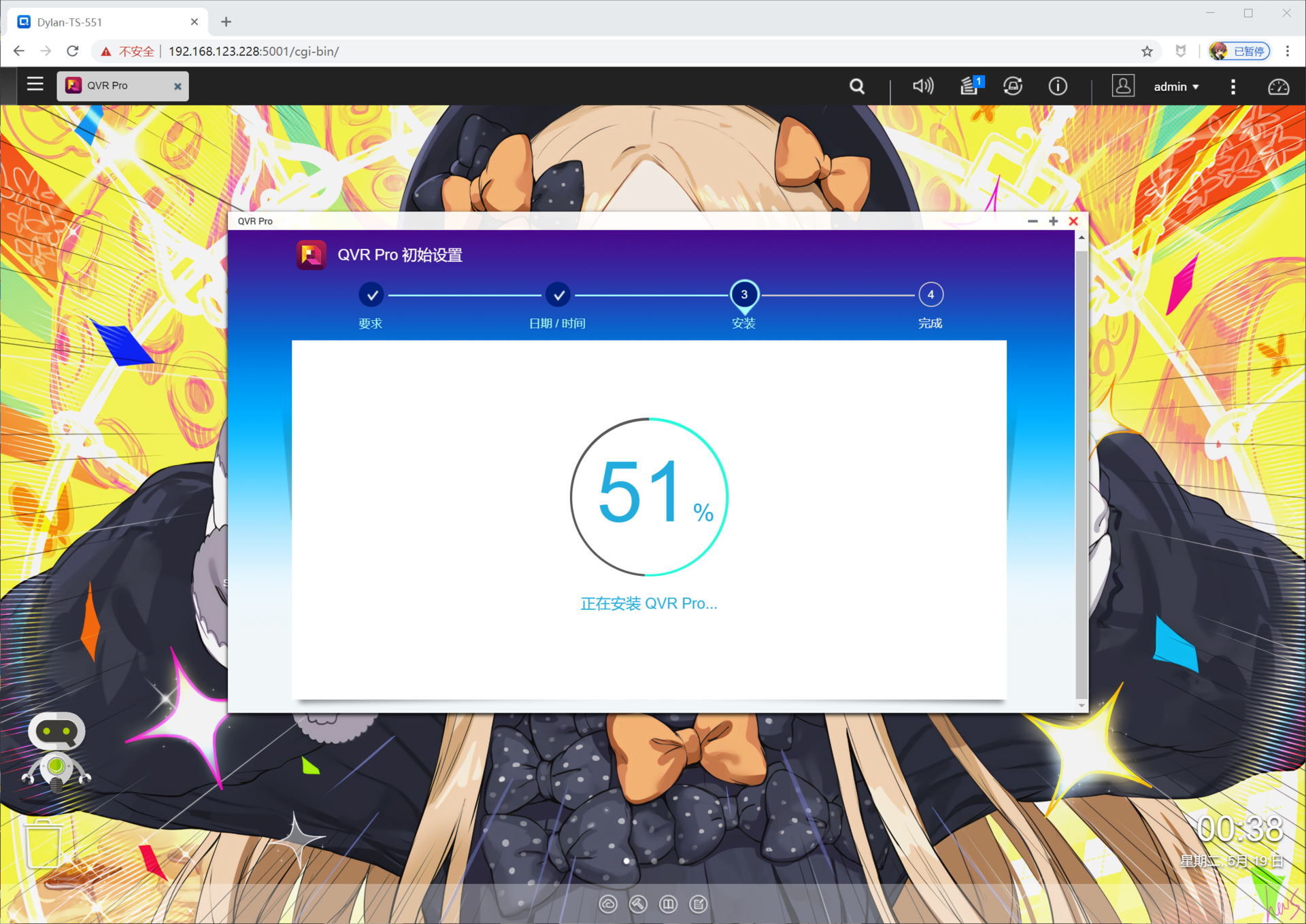Click the user profile avatar icon
This screenshot has height=924, width=1306.
1123,86
